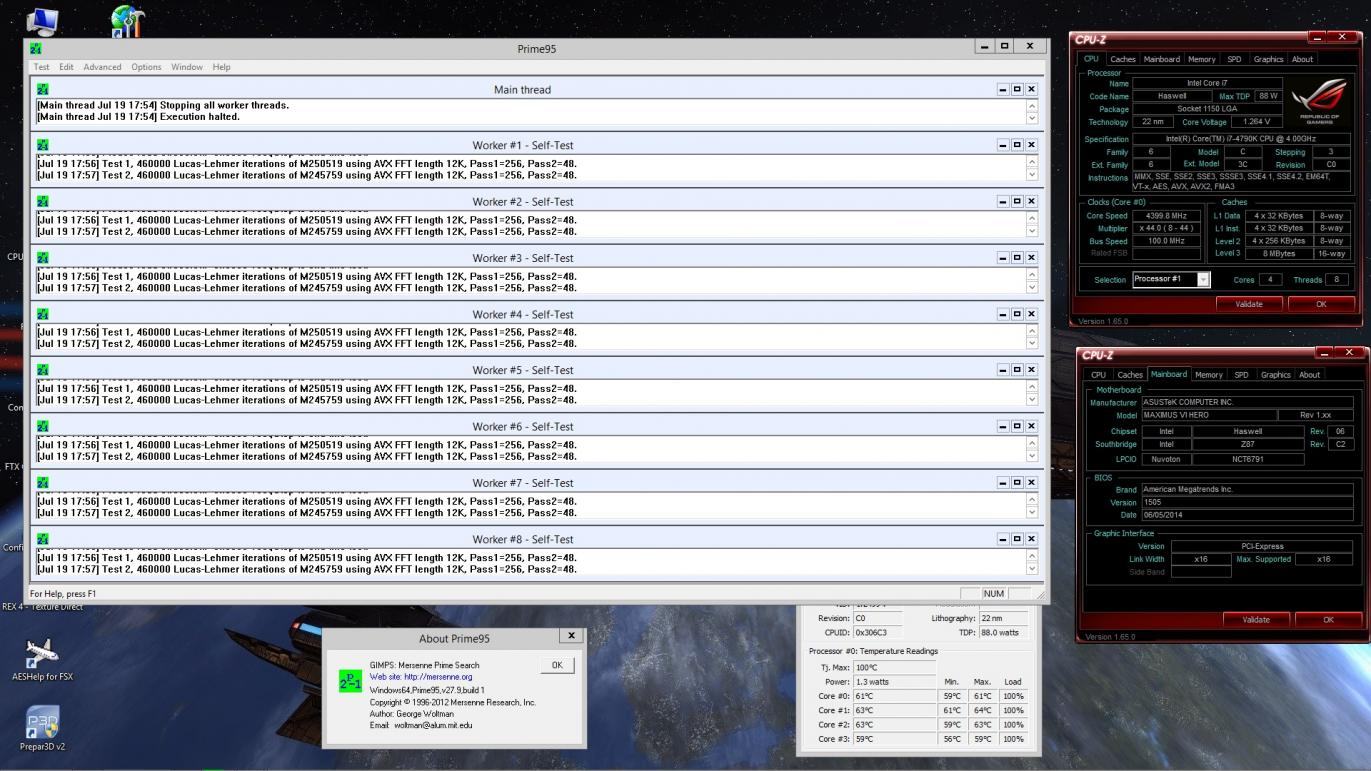
Task: Click the Worker #2 window's Prime95 icon
Action: [x=42, y=201]
